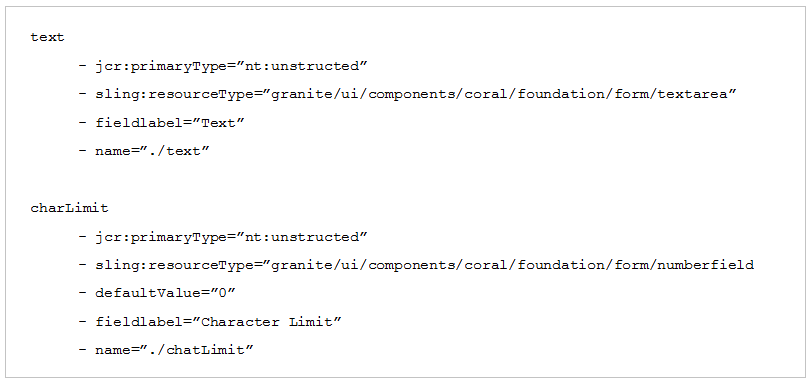Image resolution: width=812 pixels, height=383 pixels.
Task: Click the fieldlabel="Text" property
Action: click(162, 123)
